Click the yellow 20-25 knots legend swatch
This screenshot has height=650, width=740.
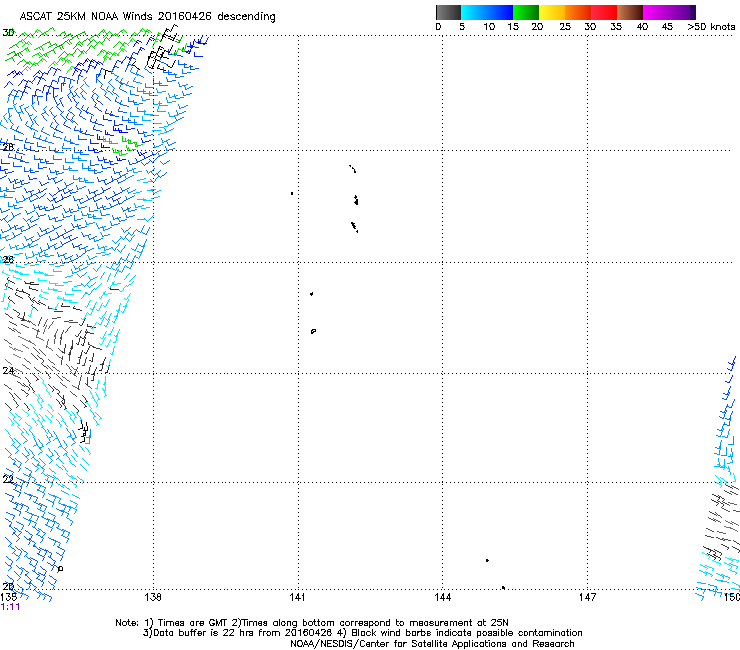pos(552,12)
